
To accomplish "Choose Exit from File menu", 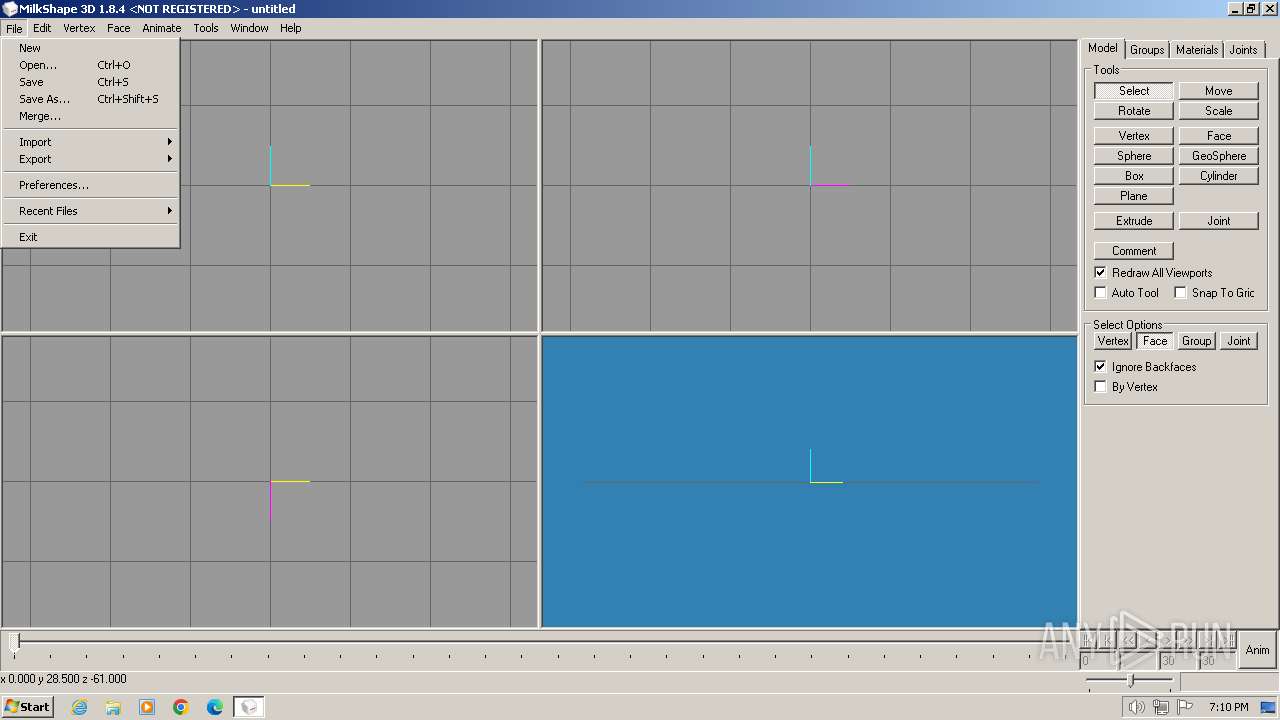I will (91, 237).
